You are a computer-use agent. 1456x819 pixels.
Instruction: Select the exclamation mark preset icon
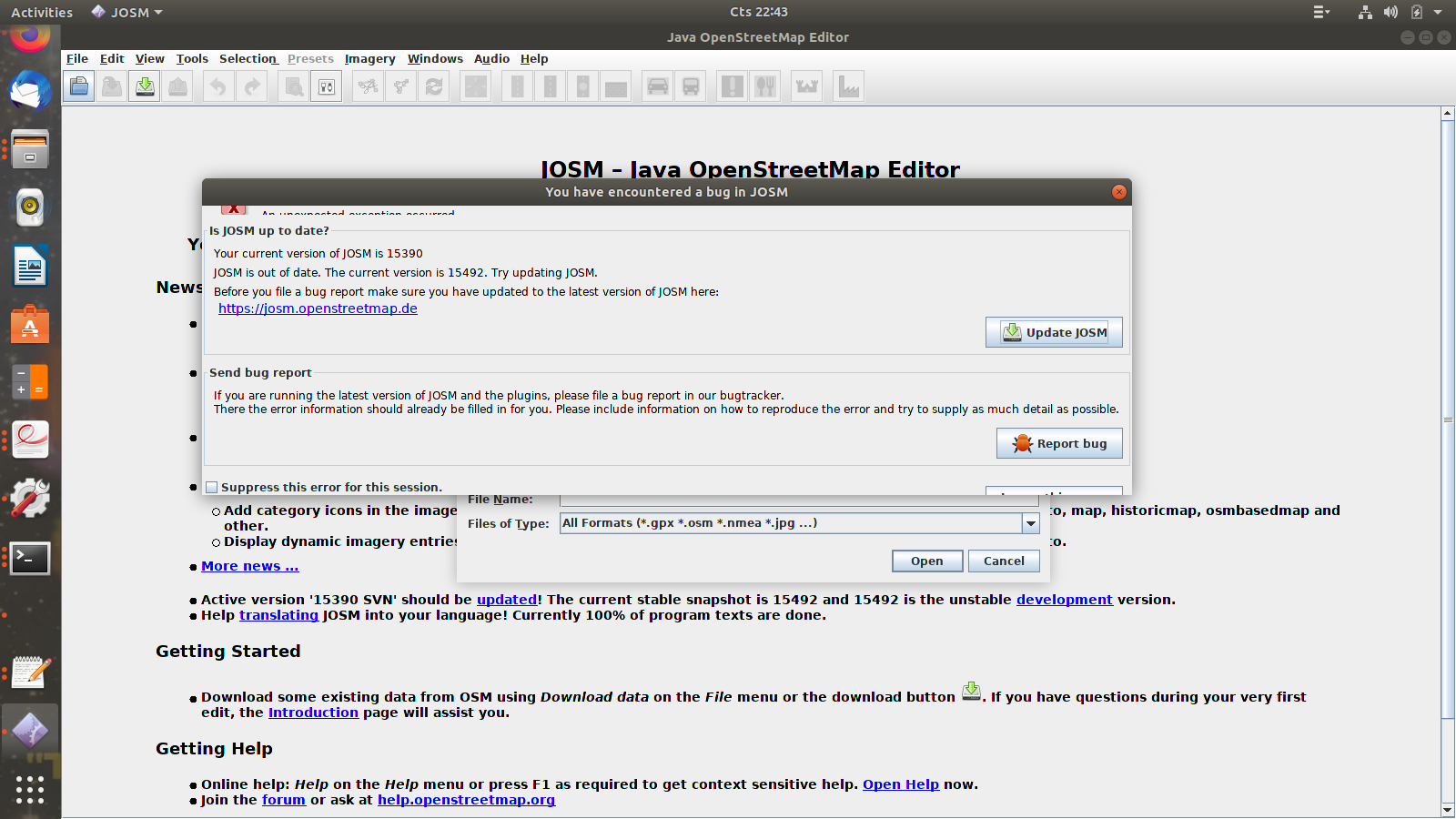732,86
